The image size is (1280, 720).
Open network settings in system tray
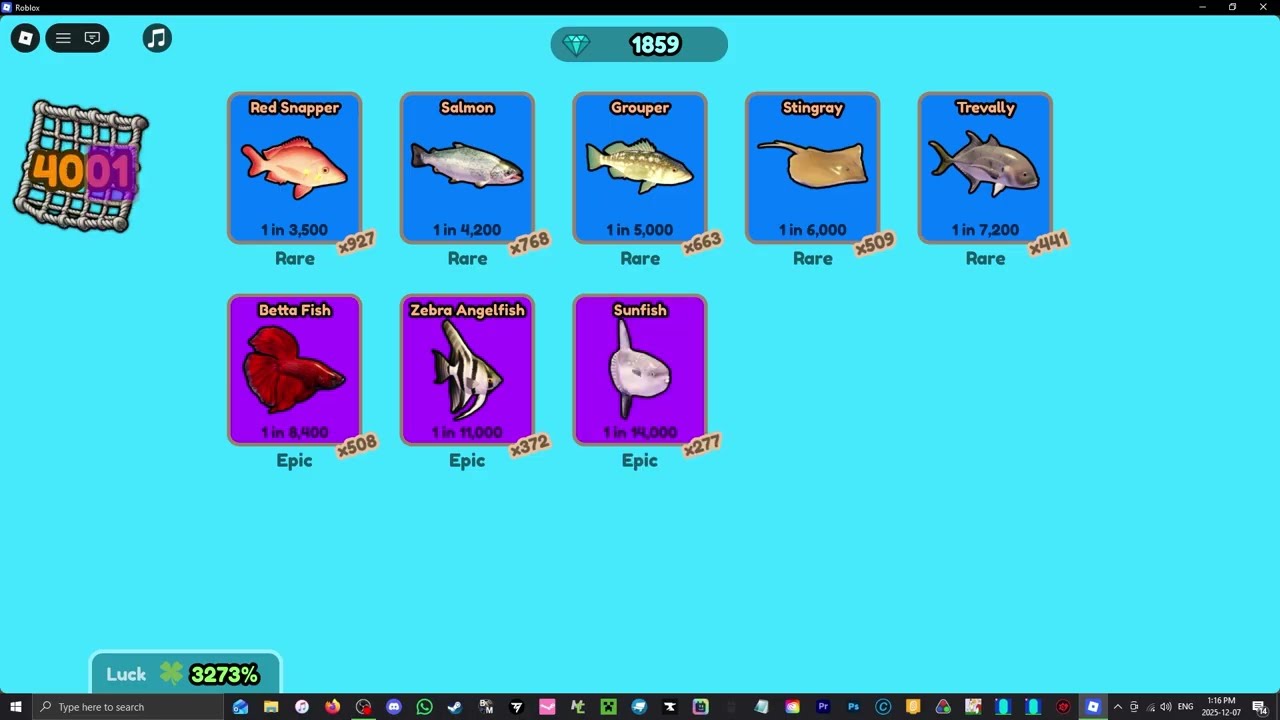(x=1150, y=707)
